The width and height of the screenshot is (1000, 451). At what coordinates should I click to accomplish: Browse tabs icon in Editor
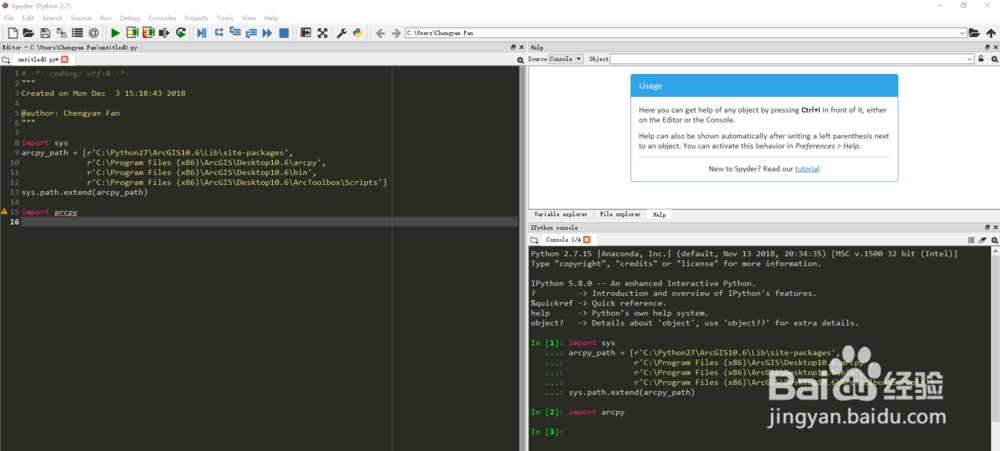tap(6, 59)
